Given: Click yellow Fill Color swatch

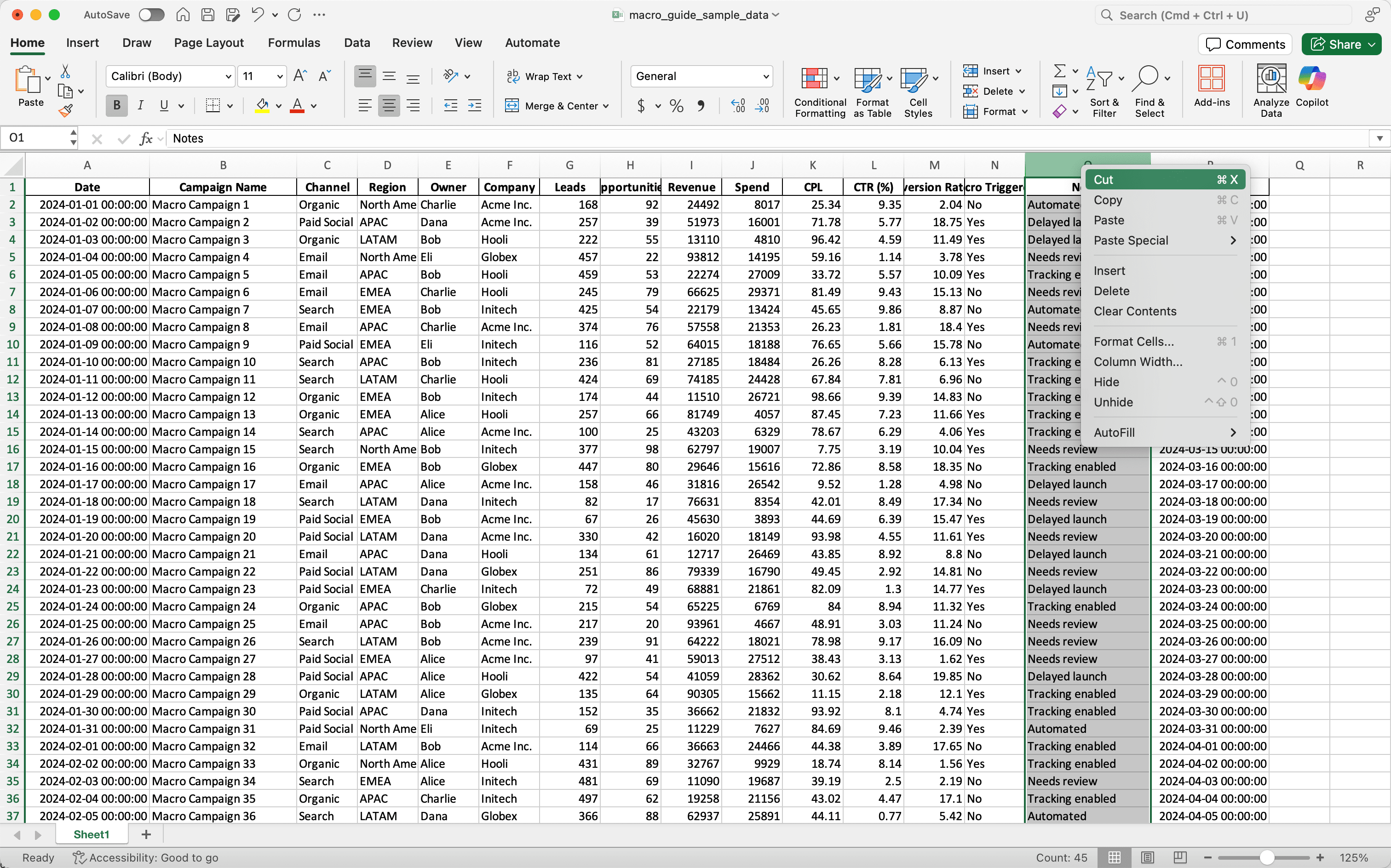Looking at the screenshot, I should [263, 106].
